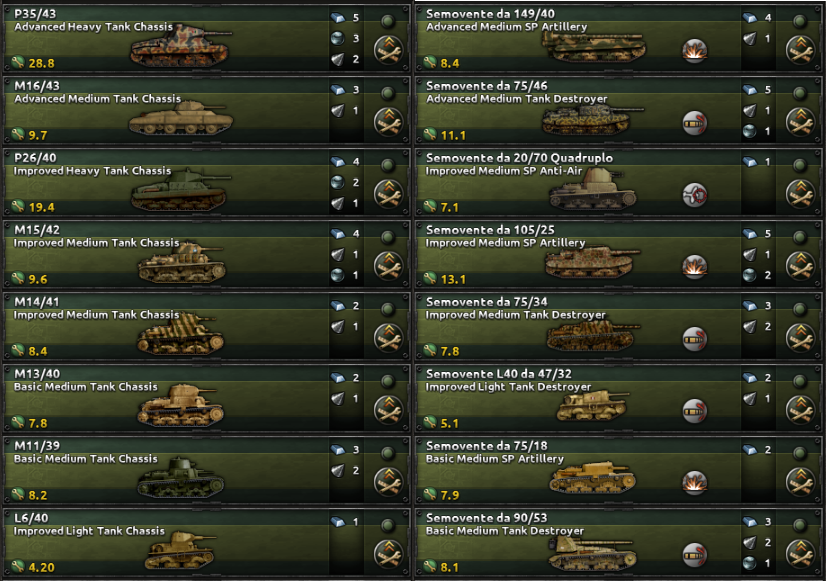Select the M13/40 Basic Medium Tank Chassis entry
This screenshot has width=826, height=581.
(206, 398)
